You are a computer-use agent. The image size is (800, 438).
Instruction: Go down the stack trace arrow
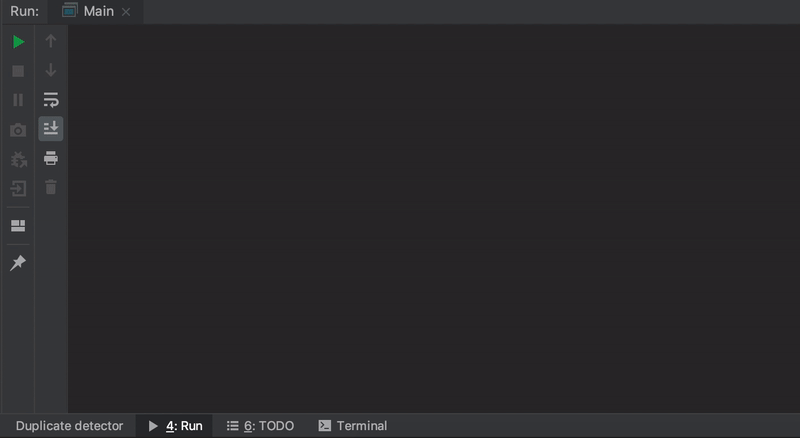[x=51, y=70]
